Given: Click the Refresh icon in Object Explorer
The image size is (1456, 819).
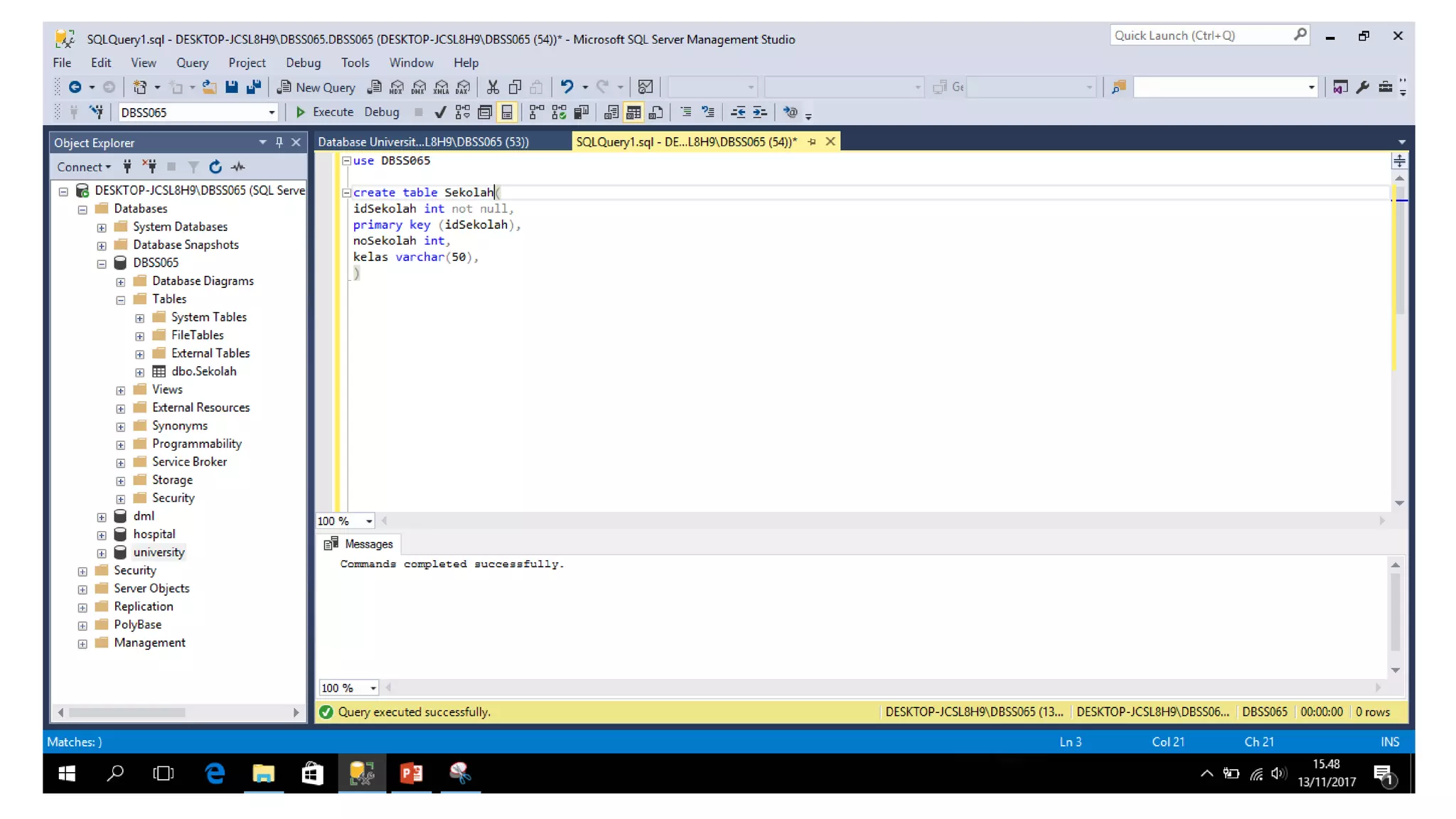Looking at the screenshot, I should coord(215,166).
